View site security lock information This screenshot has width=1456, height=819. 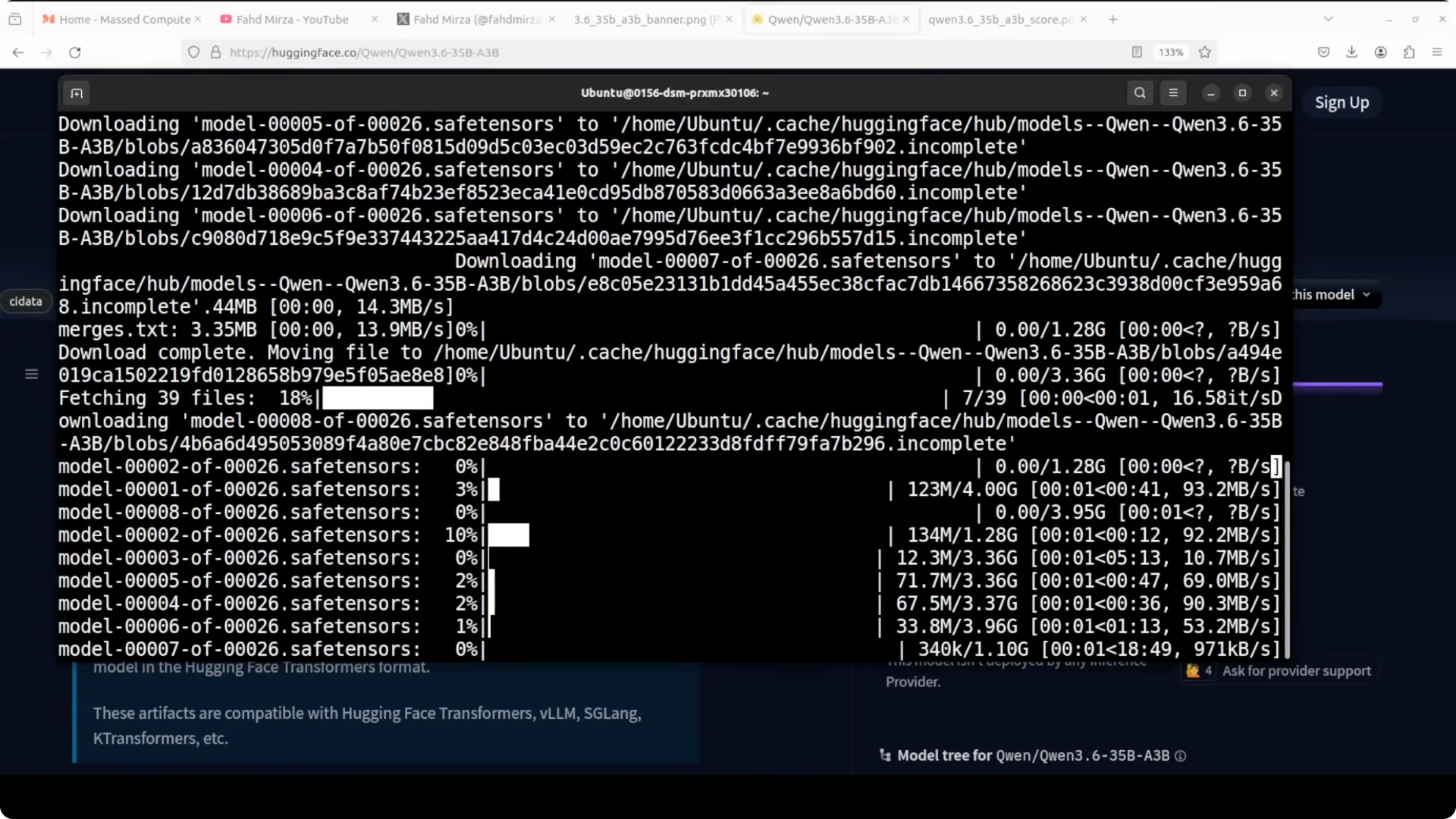point(216,52)
